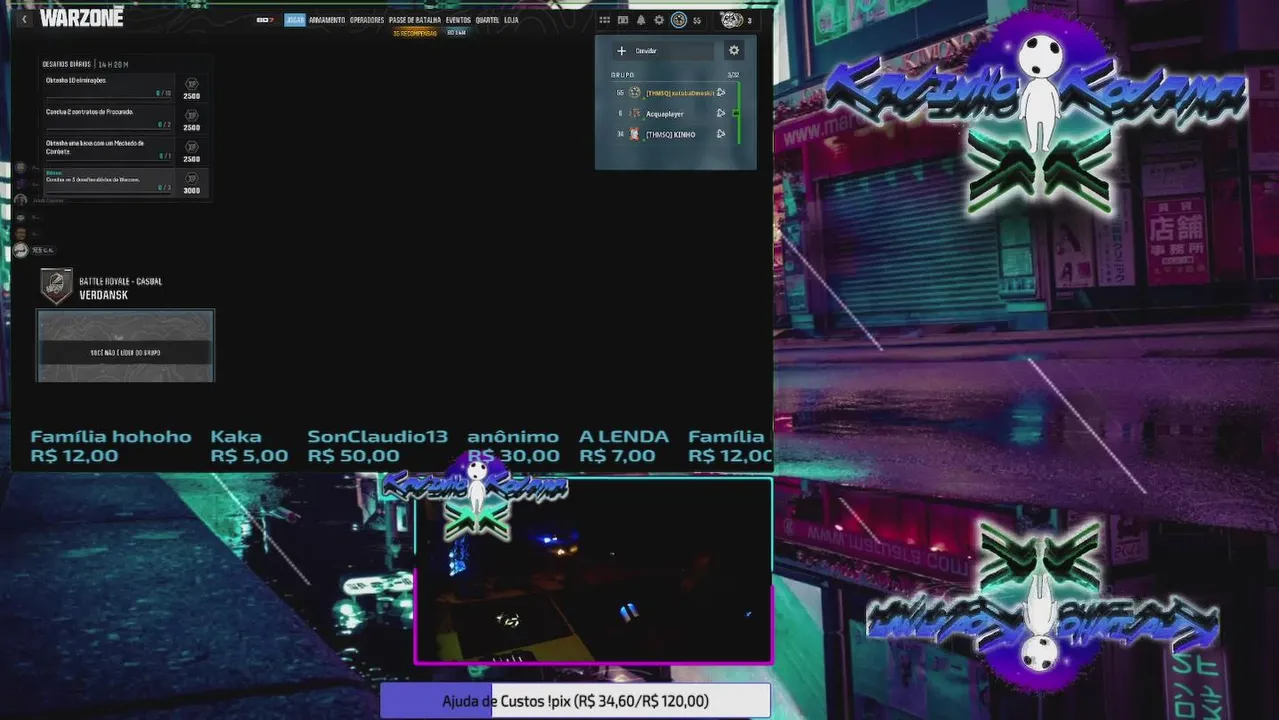Open group settings gear in party panel
This screenshot has width=1279, height=720.
734,51
